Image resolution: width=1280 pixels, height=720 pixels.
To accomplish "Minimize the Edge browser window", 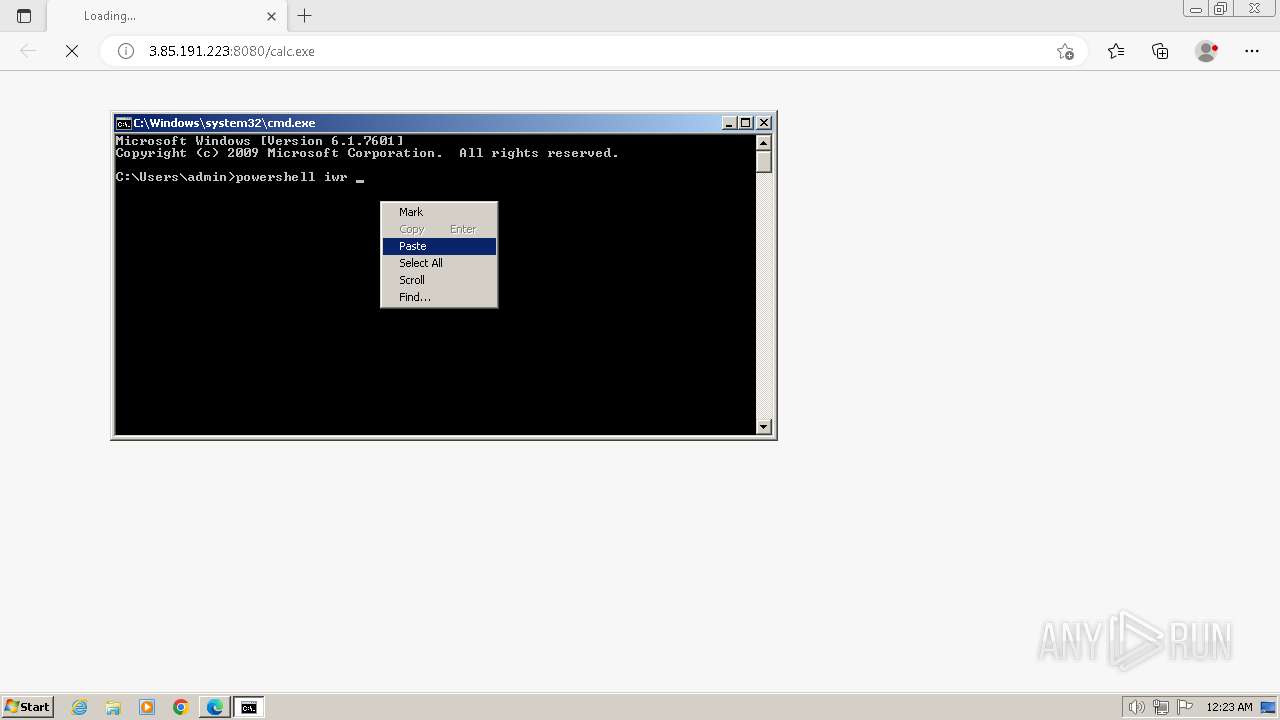I will (x=1195, y=9).
